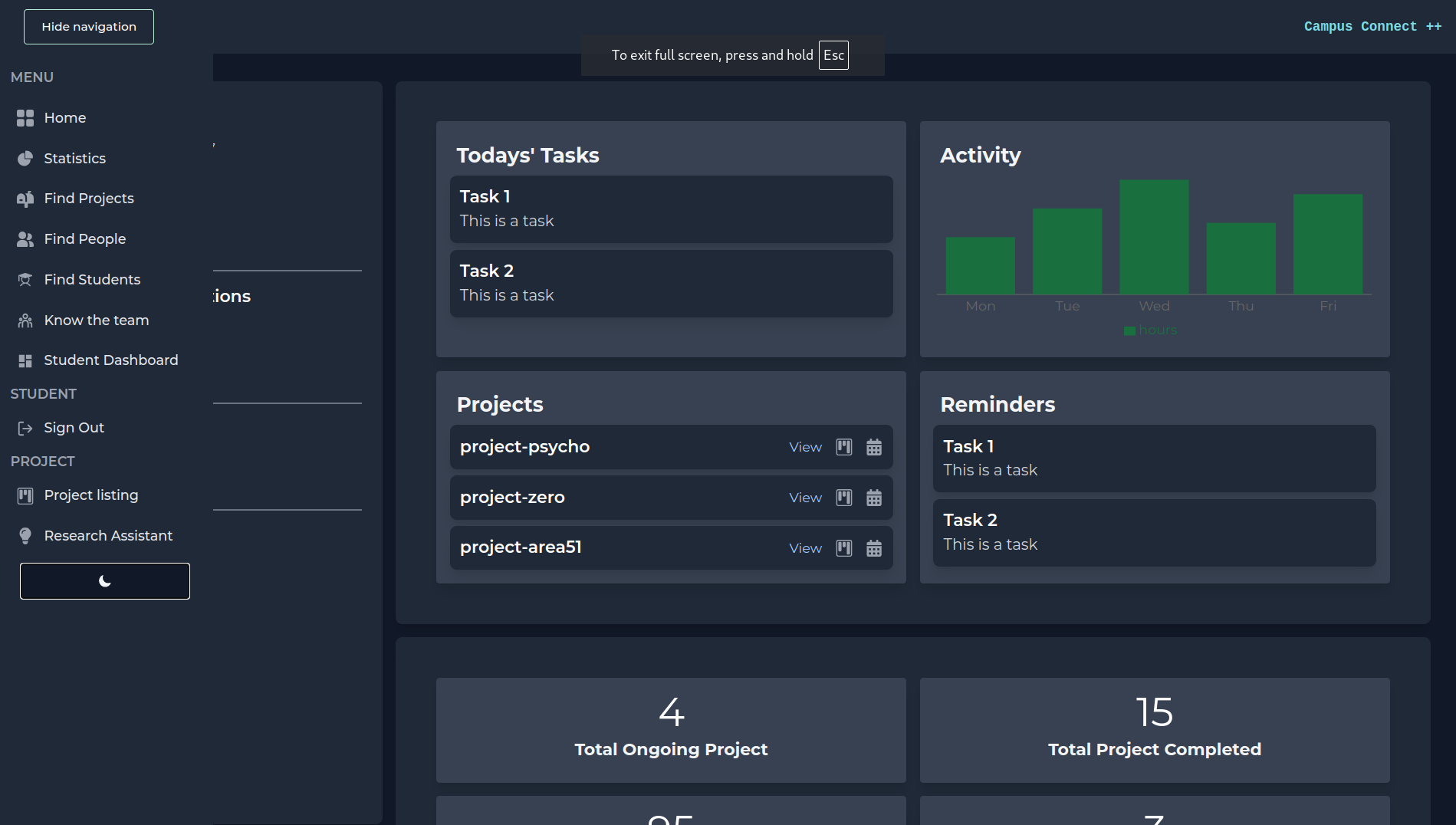Click the Find Students graduate icon
This screenshot has width=1456, height=825.
[25, 280]
